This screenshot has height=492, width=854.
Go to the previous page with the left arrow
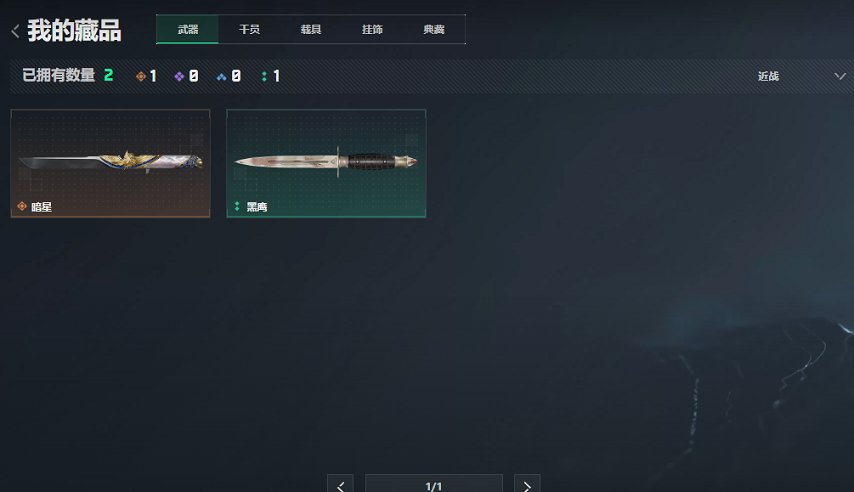point(340,485)
